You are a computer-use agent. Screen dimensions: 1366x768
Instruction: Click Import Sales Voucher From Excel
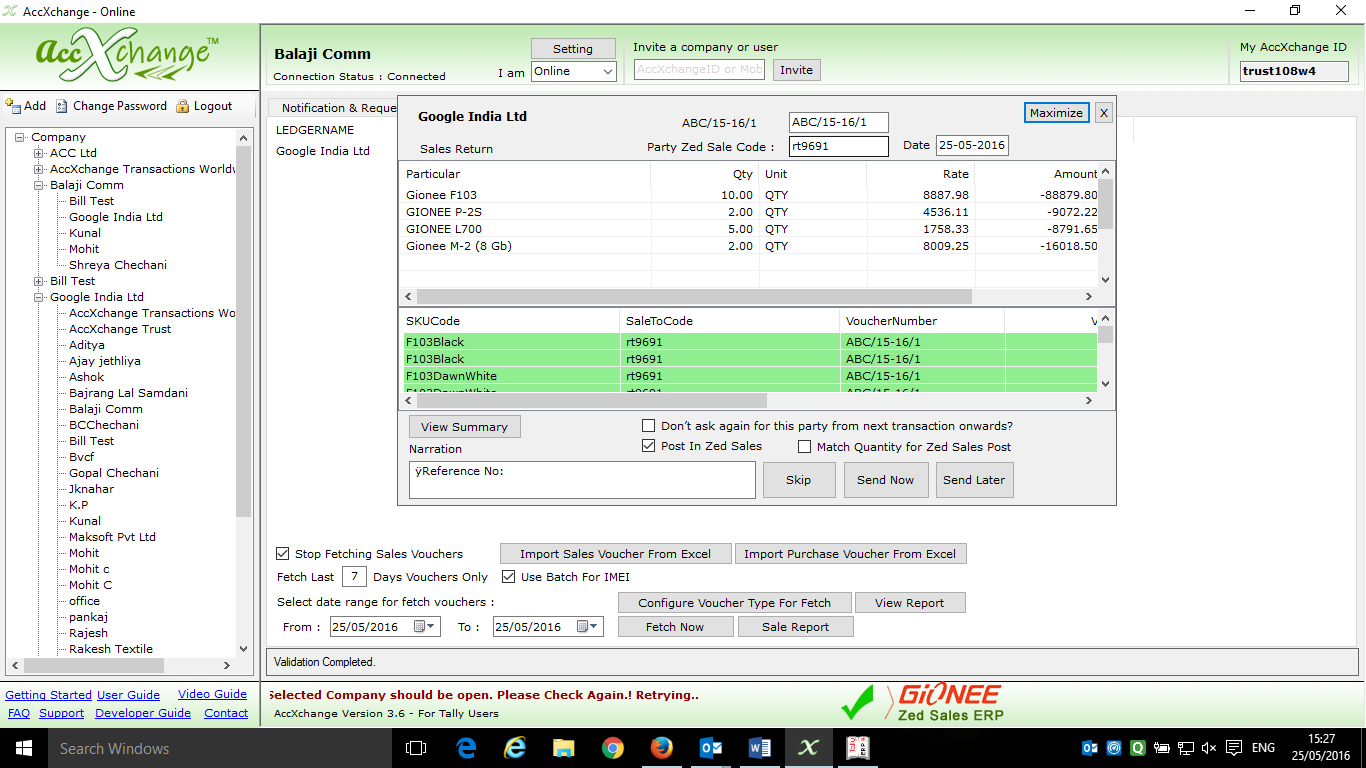615,554
